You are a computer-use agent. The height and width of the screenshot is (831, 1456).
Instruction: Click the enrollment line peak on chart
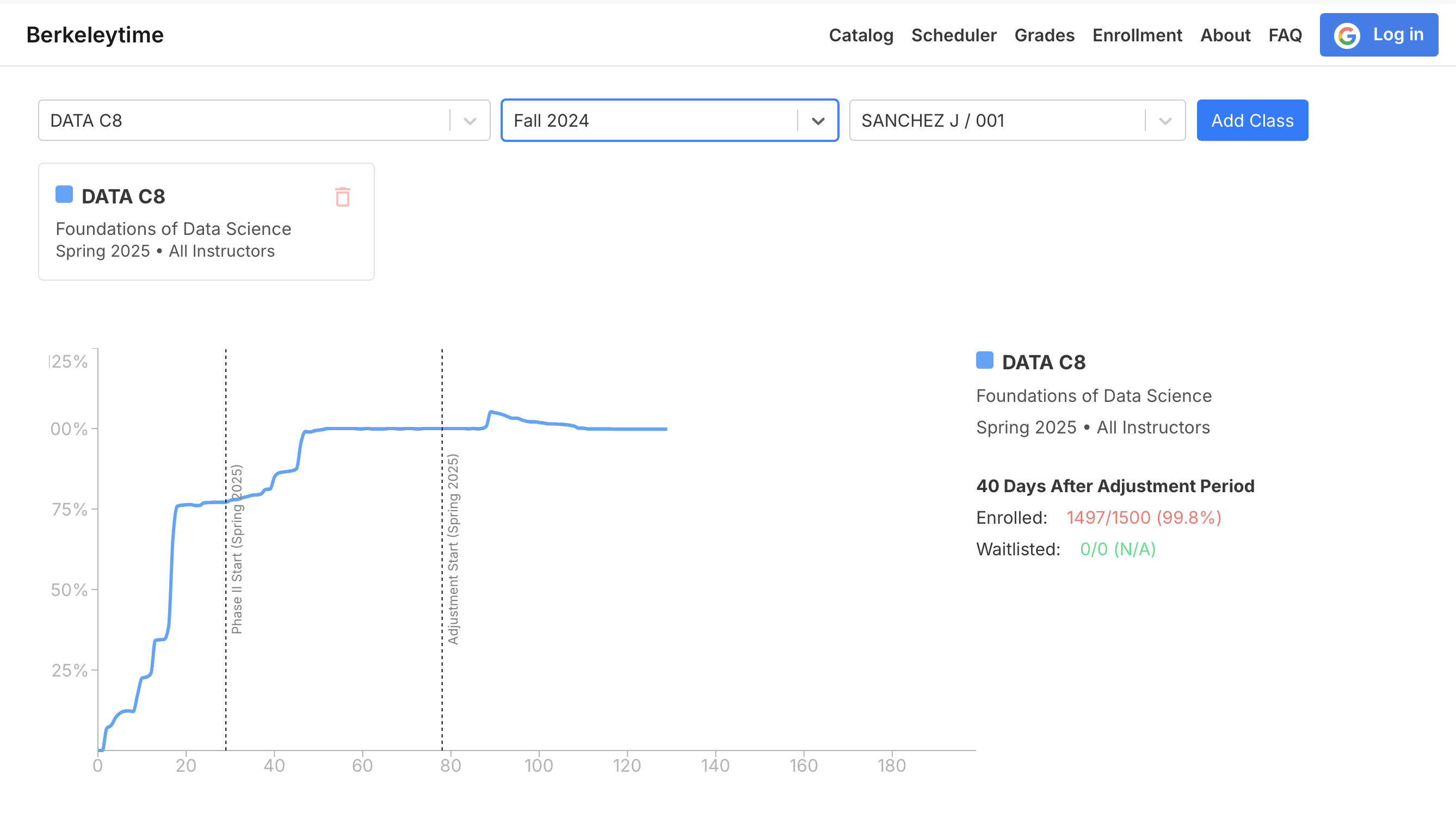coord(491,412)
